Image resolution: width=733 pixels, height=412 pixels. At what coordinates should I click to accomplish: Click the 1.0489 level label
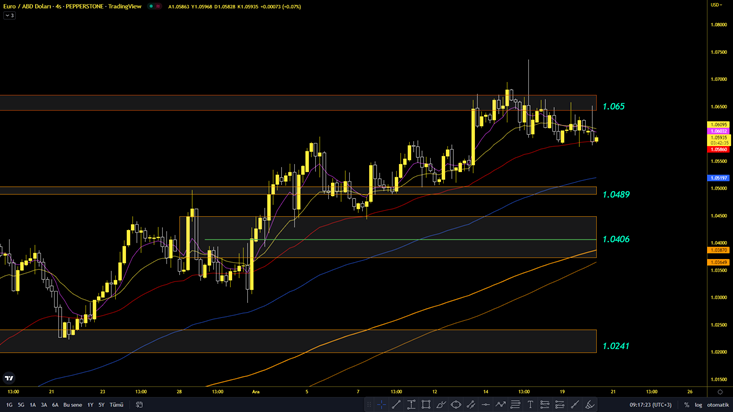[x=616, y=195]
